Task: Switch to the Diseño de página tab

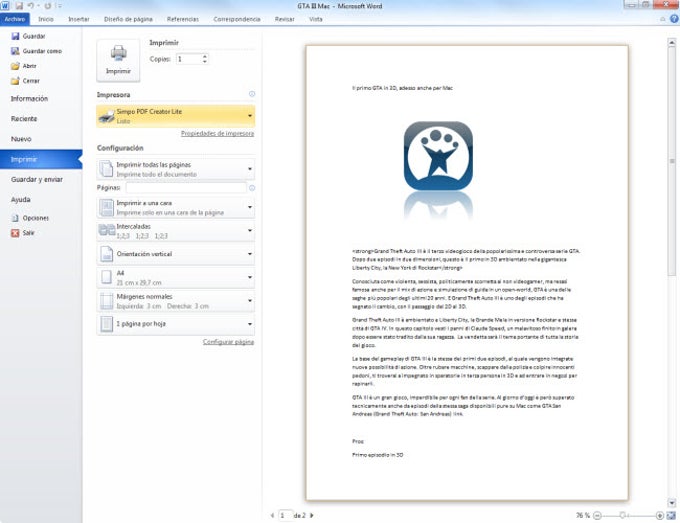Action: click(x=128, y=19)
